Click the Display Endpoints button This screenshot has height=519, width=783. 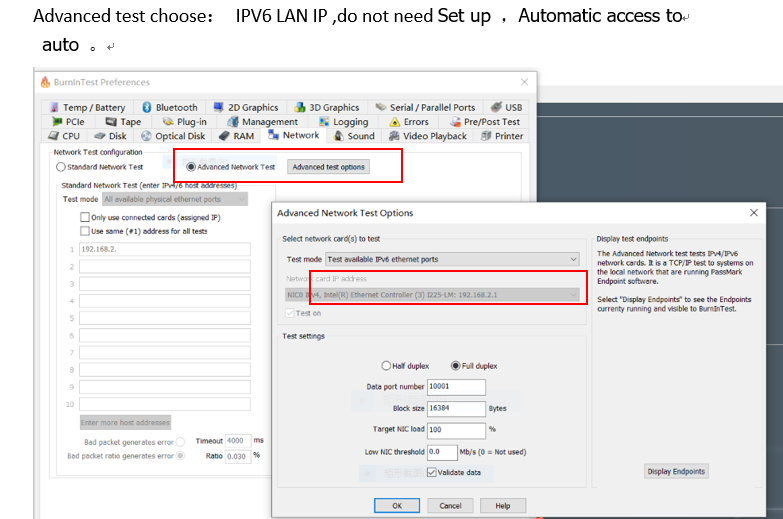[x=676, y=471]
